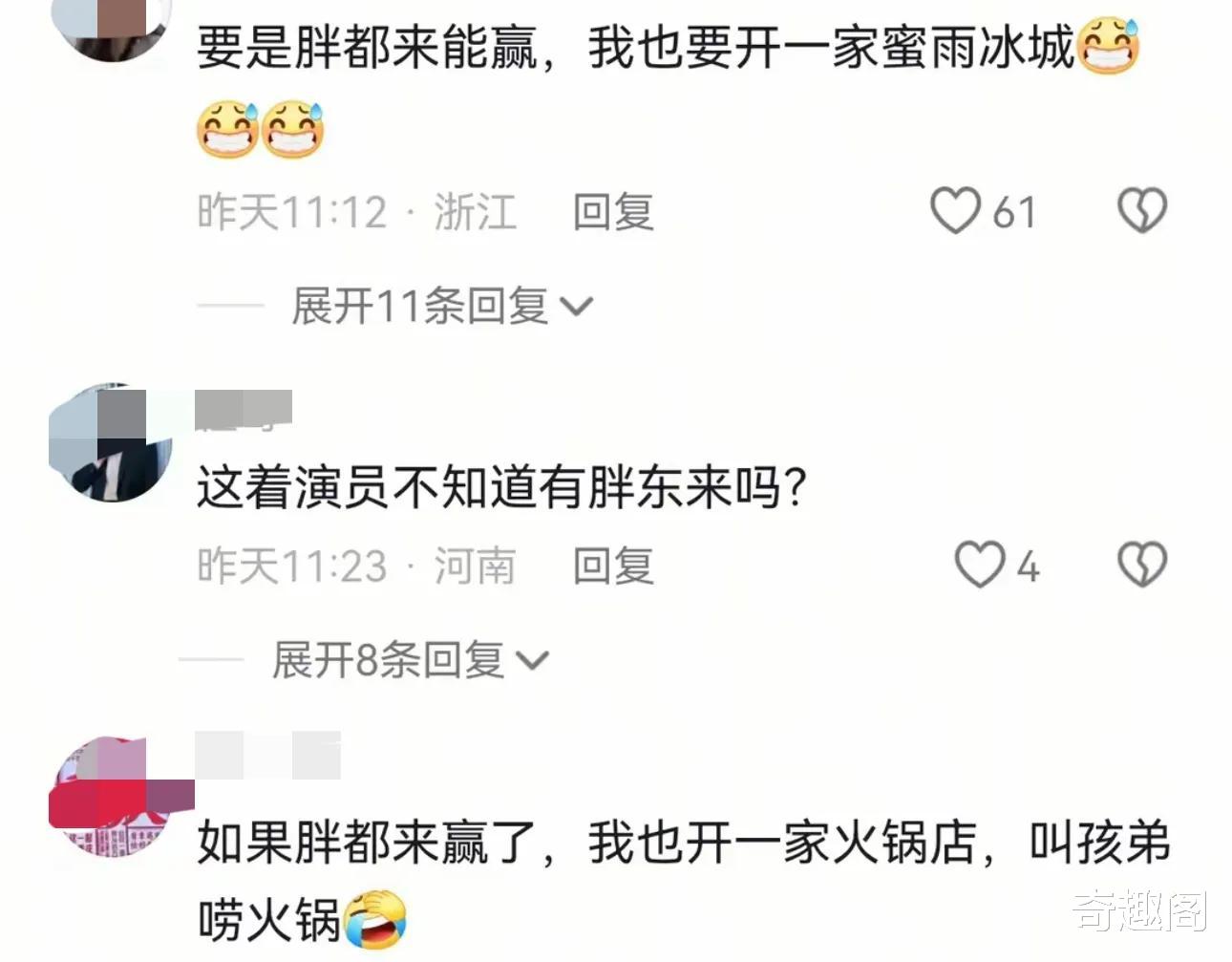Like the Henan comment with 4 likes
Screen dimensions: 1232x962
[979, 565]
